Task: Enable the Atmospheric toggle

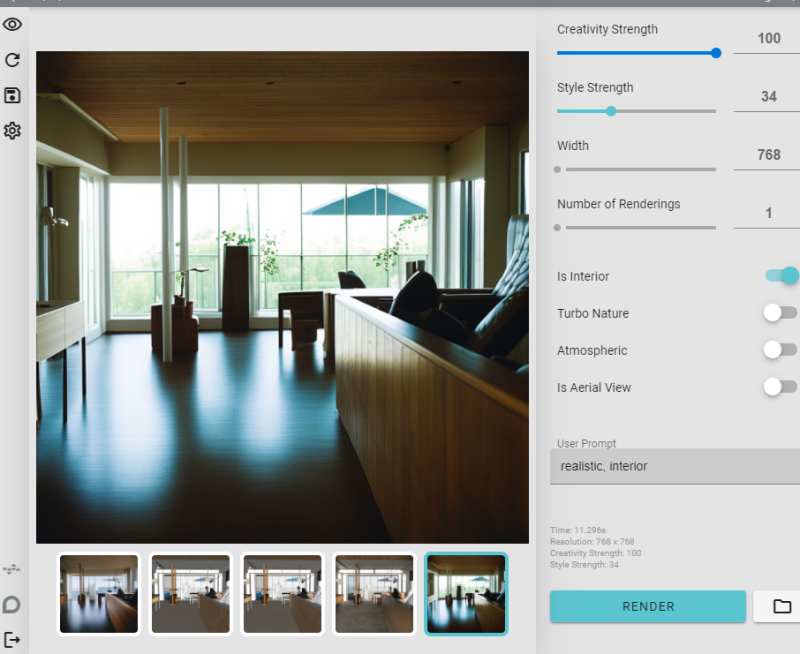Action: click(x=780, y=350)
